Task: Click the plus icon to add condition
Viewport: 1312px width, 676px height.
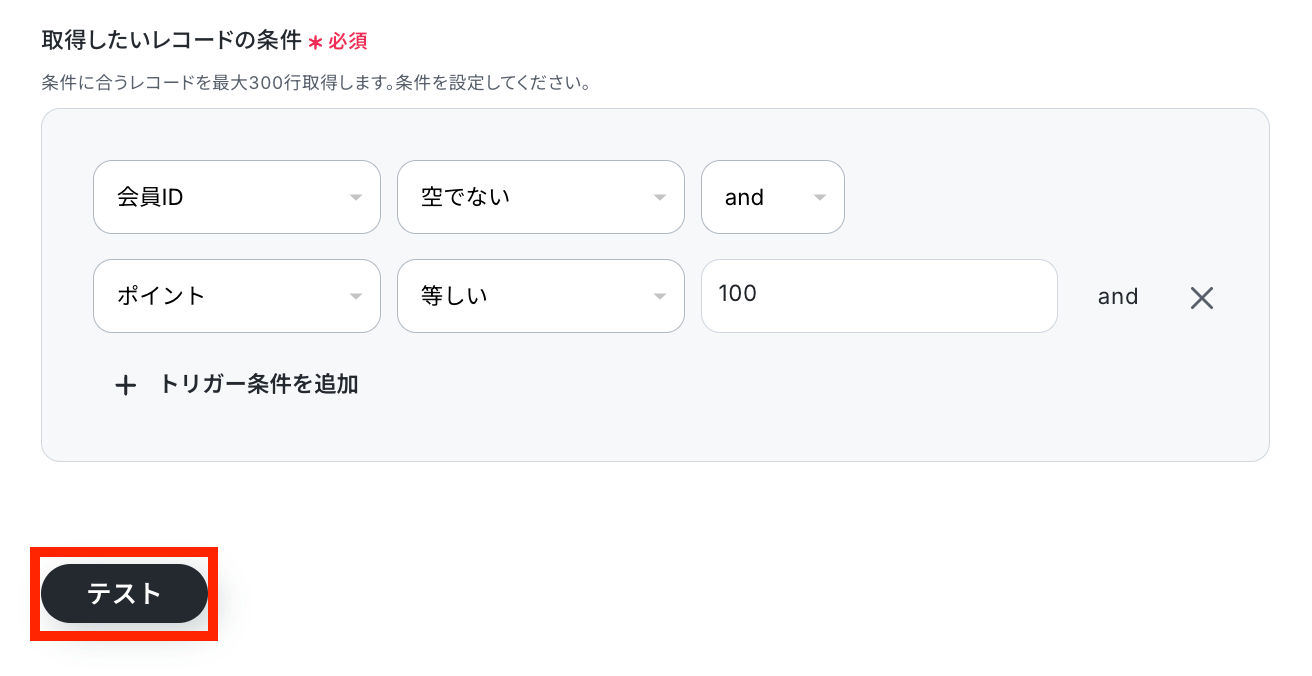Action: pos(125,385)
